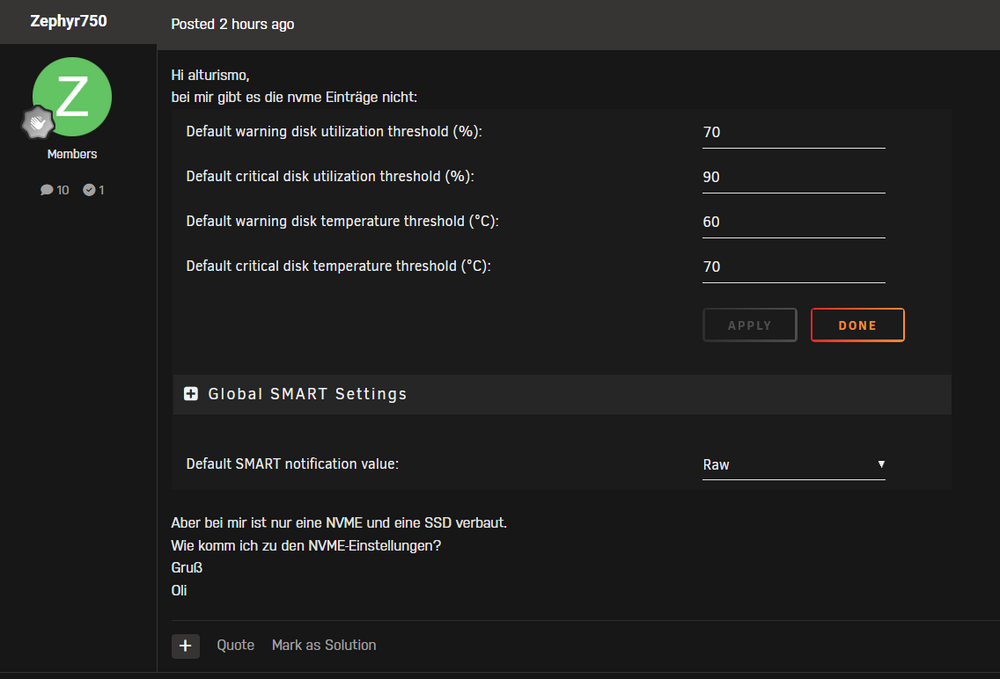Click 'Default critical disk utilization threshold' label
Screen dimensions: 1000x679
(x=330, y=176)
